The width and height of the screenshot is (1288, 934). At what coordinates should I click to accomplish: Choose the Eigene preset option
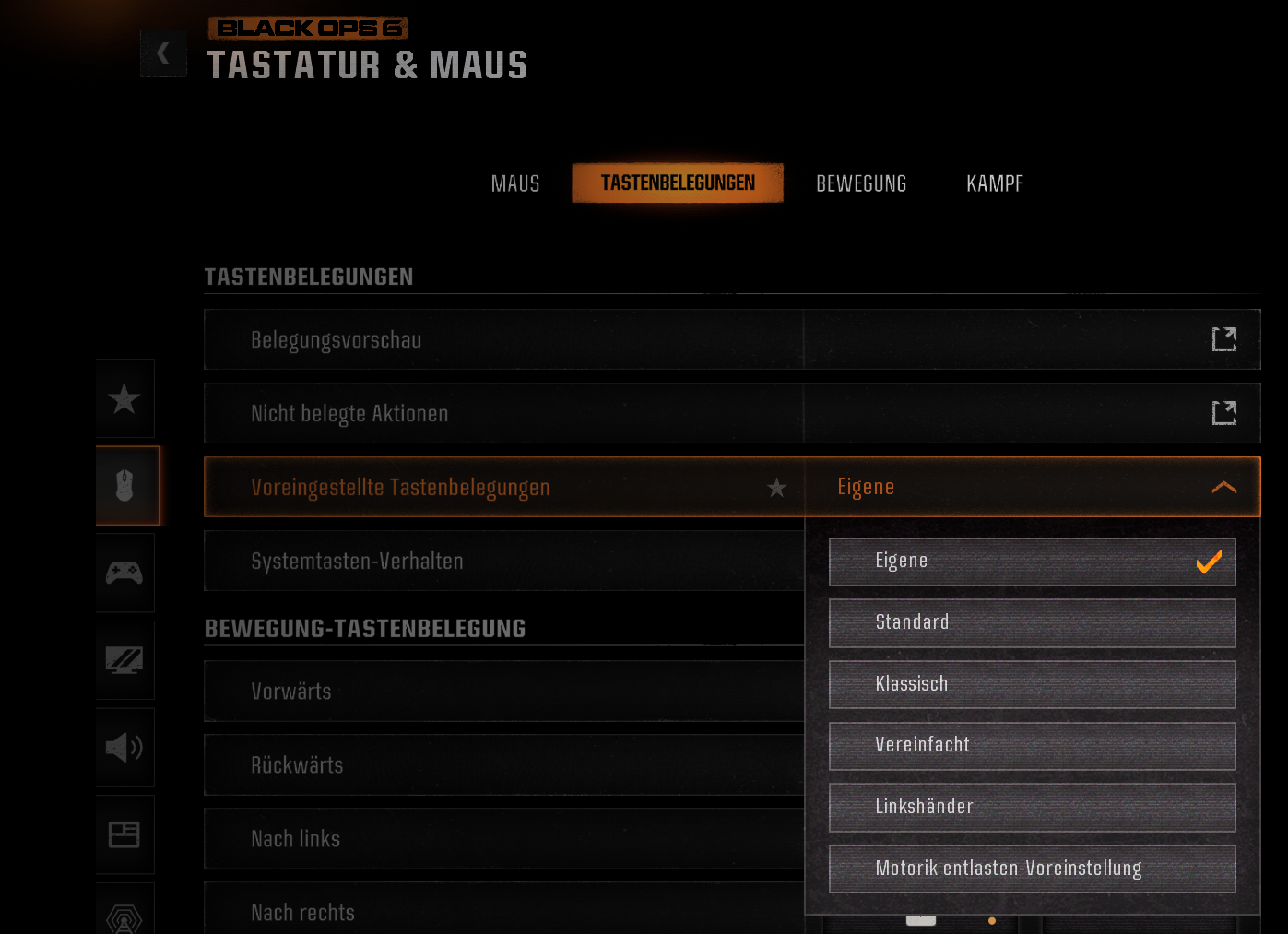point(1032,562)
